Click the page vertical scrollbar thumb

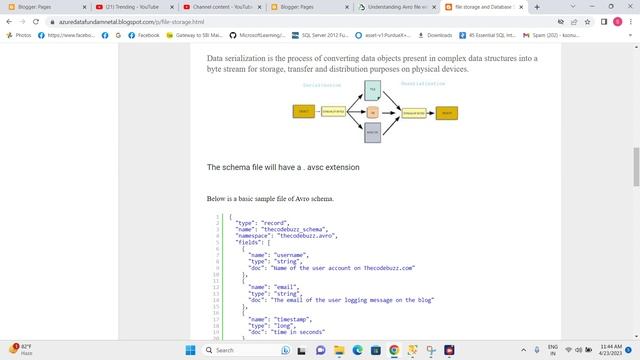coord(636,167)
